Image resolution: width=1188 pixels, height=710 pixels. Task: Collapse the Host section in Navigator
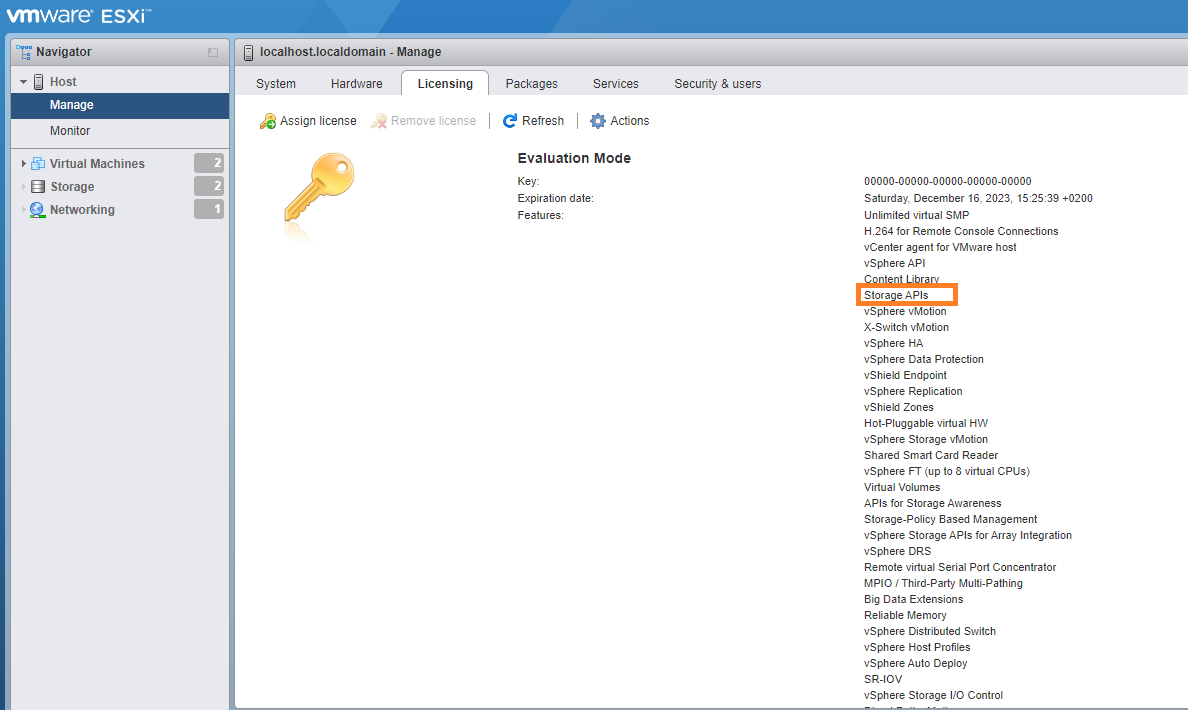[x=22, y=81]
